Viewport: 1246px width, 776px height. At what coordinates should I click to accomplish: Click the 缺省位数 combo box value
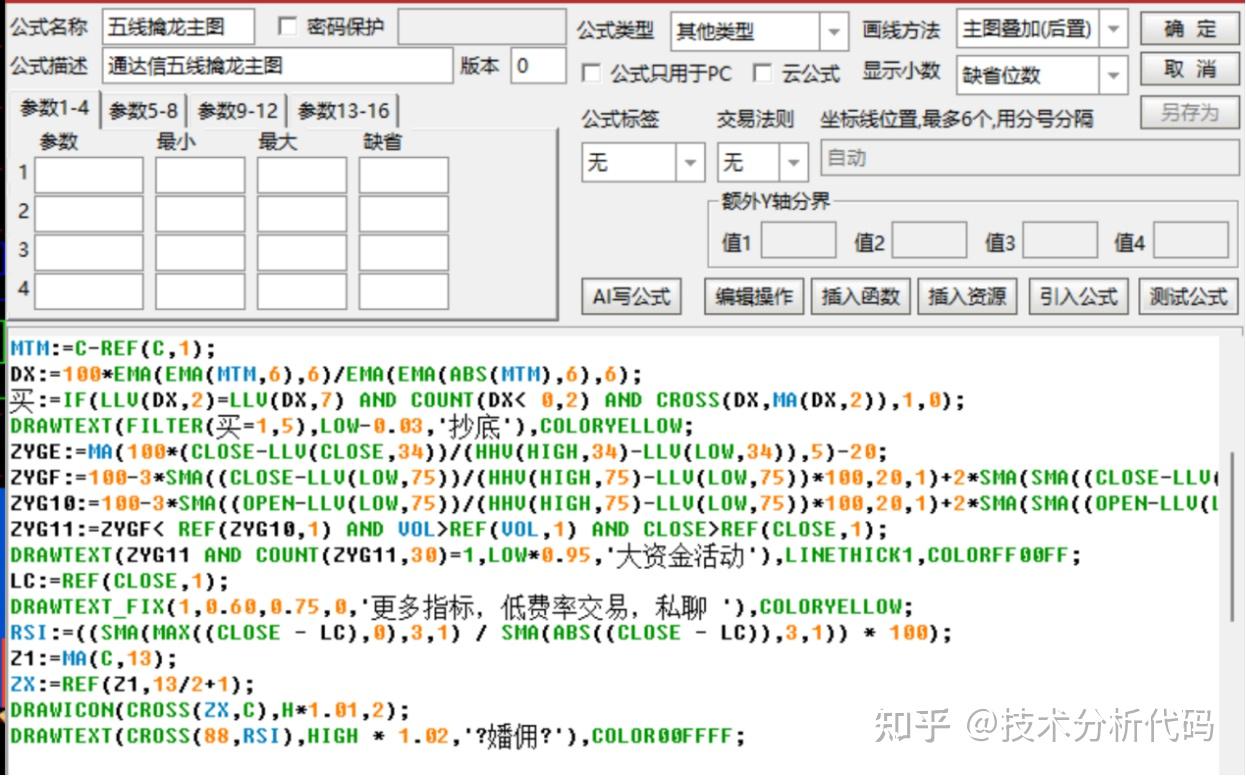1028,75
